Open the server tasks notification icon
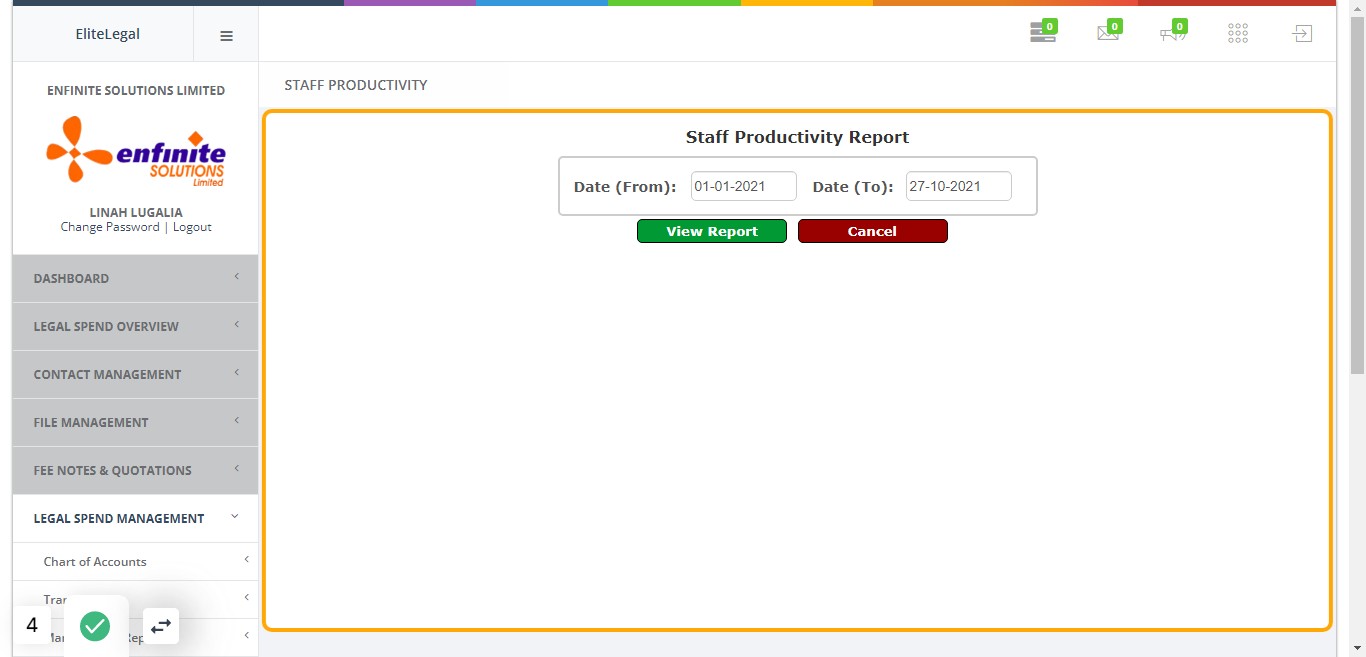1366x657 pixels. 1043,33
